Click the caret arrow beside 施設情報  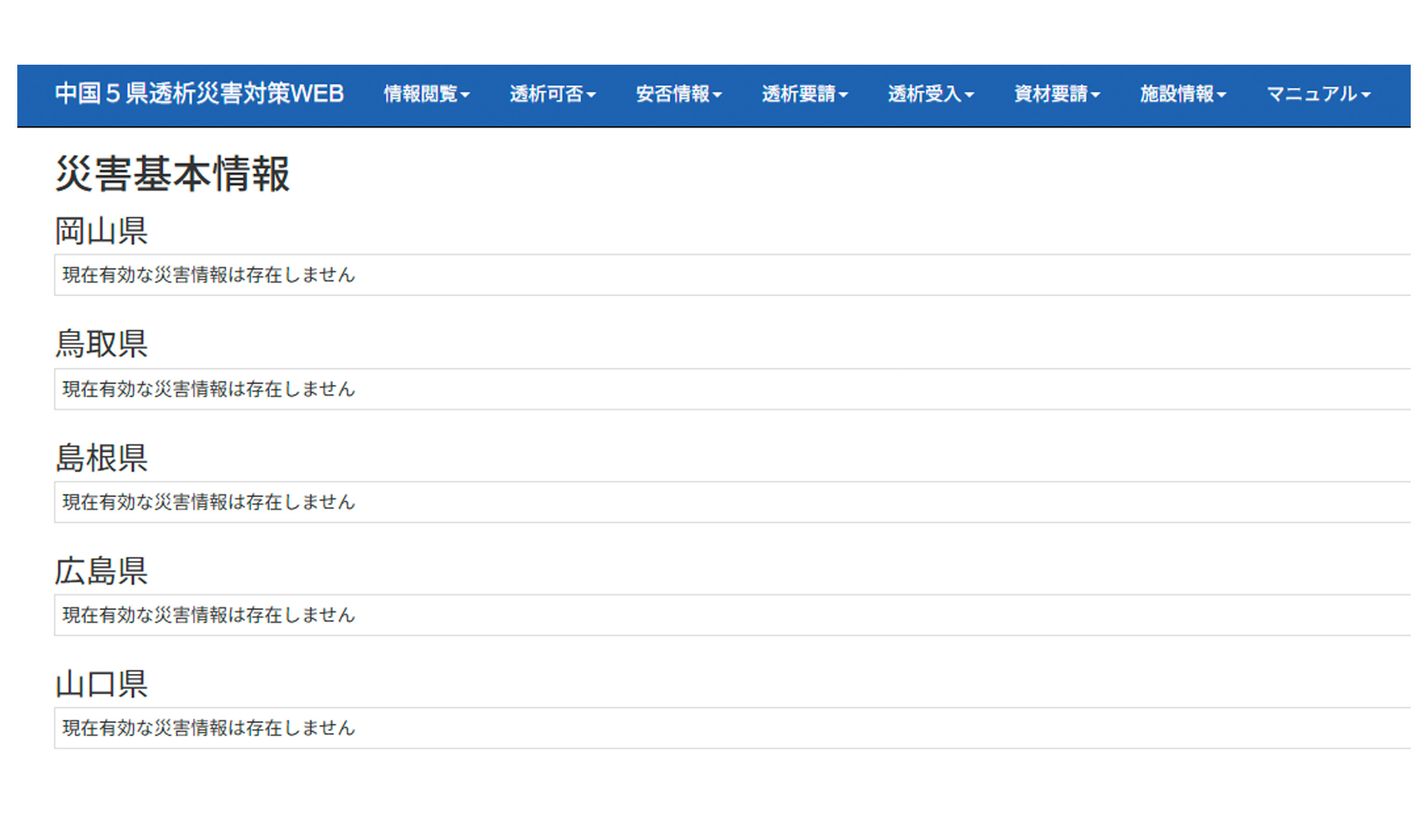tap(1221, 95)
